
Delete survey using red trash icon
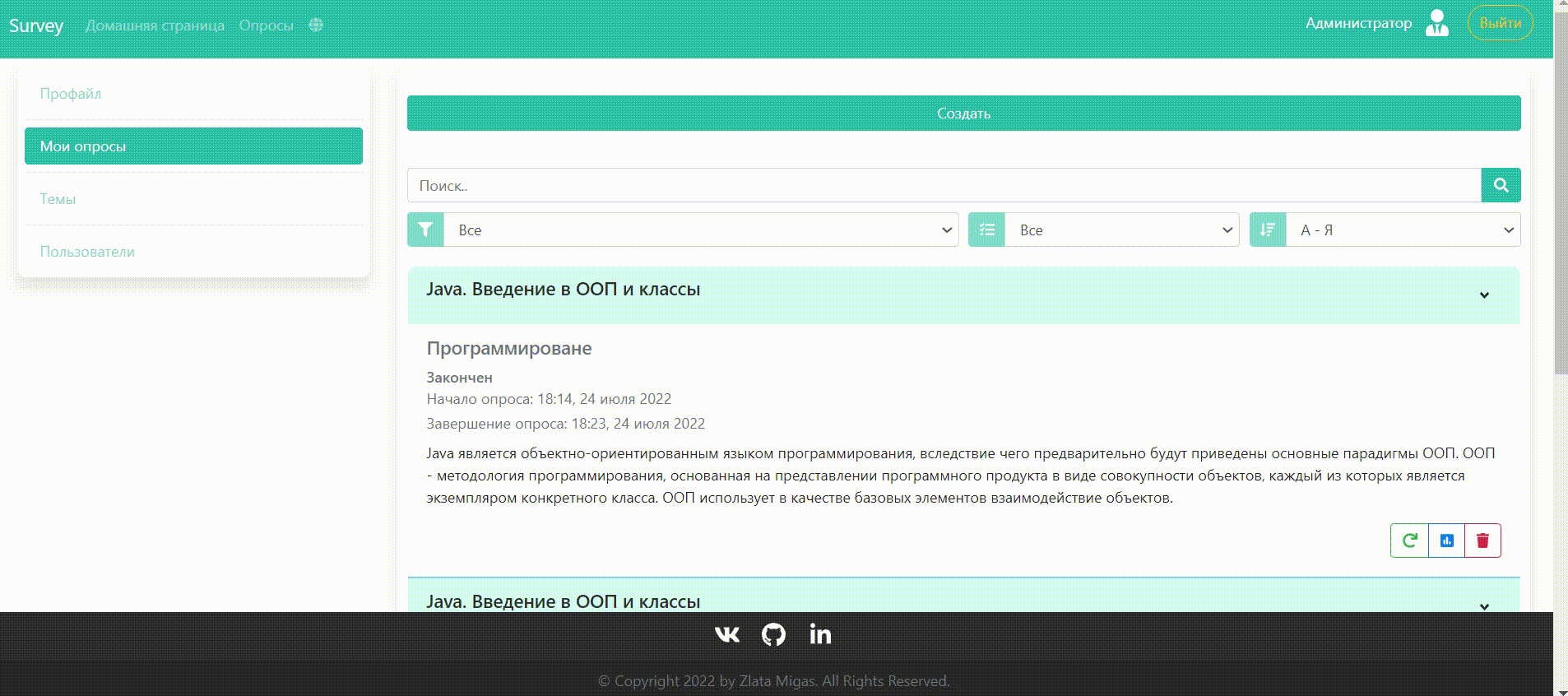tap(1482, 541)
